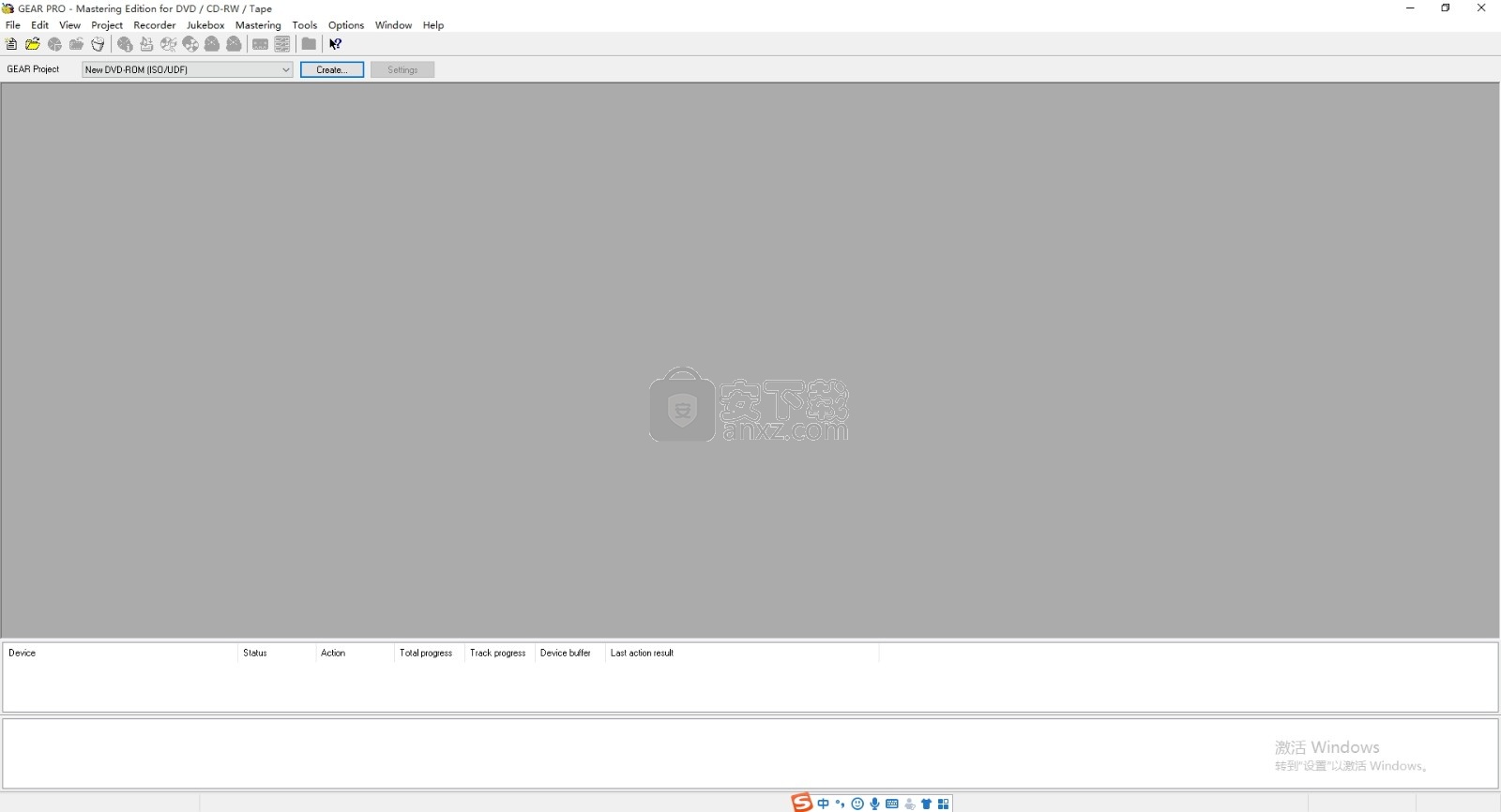Open the Recorder menu
Screen dimensions: 1501x812
[x=155, y=25]
